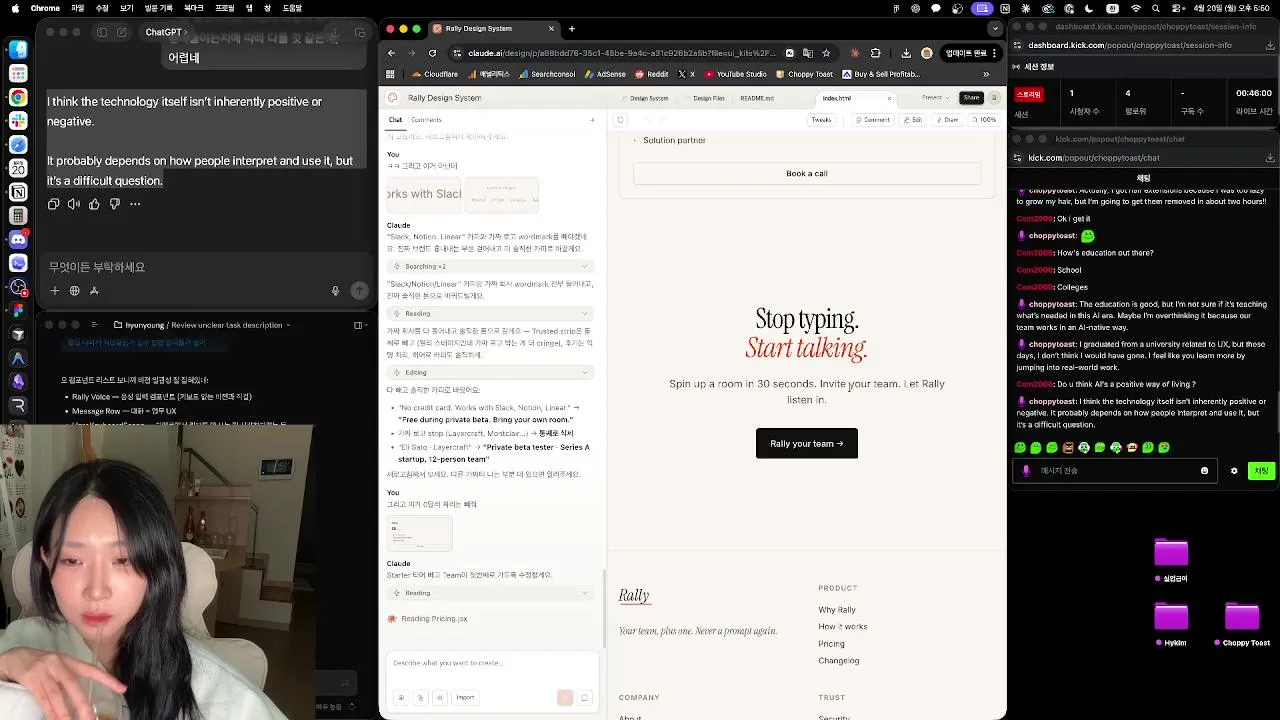The image size is (1280, 720).
Task: Start new chat with plus in Claude panel
Action: pyautogui.click(x=592, y=120)
